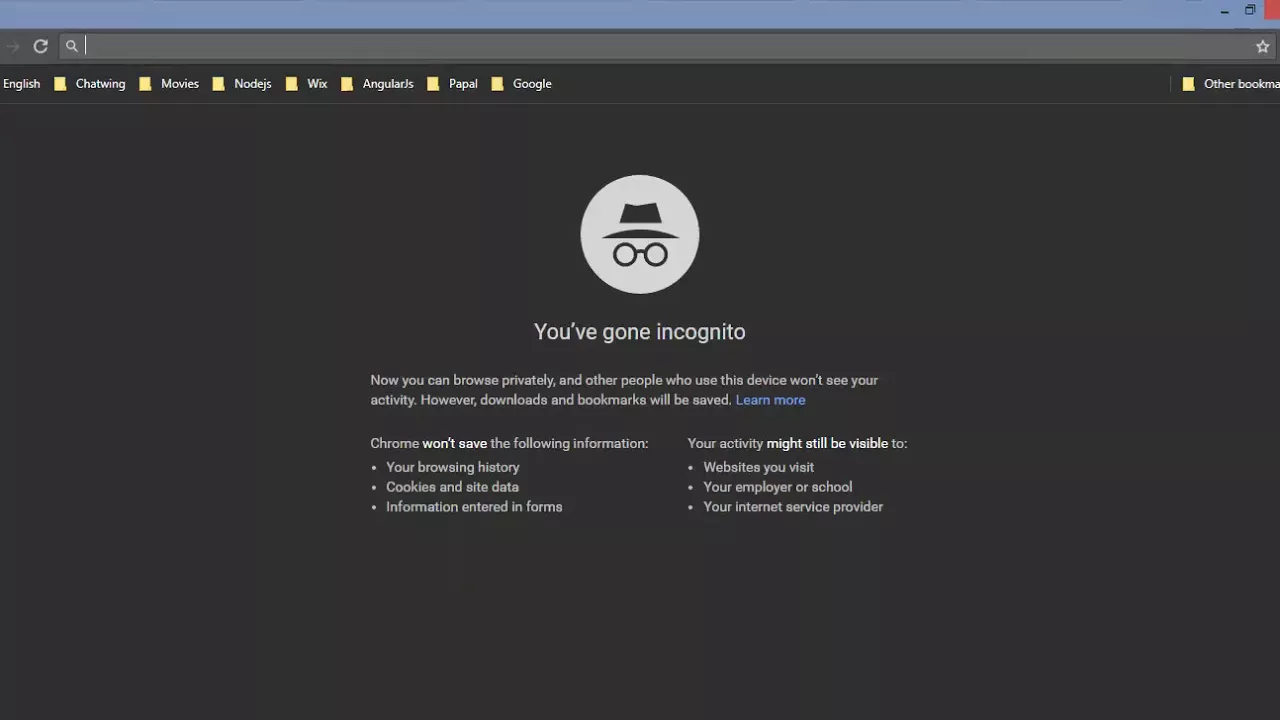
Task: Reload the page with the refresh icon
Action: [x=40, y=46]
